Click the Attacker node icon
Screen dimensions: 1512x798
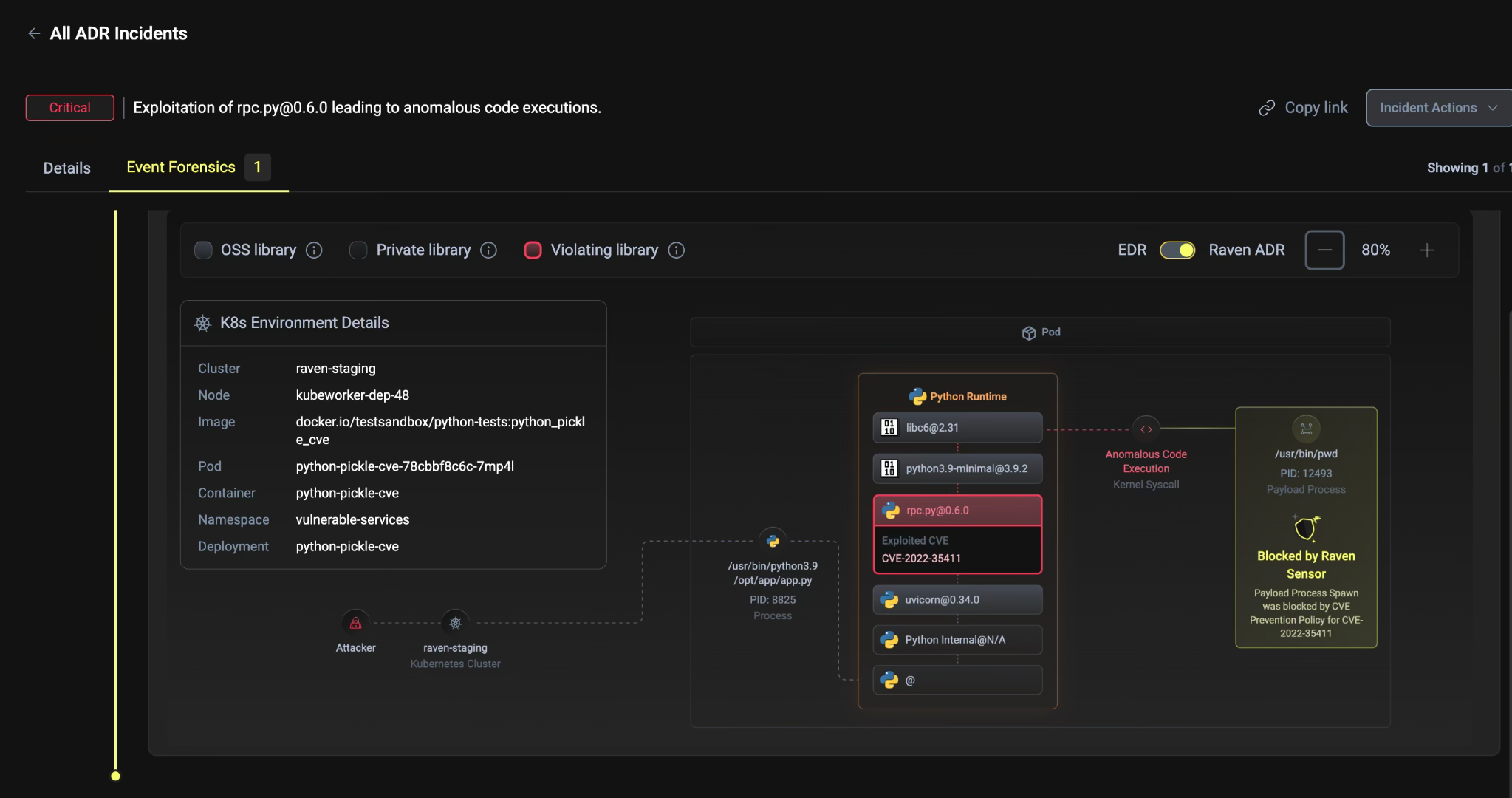(x=355, y=623)
